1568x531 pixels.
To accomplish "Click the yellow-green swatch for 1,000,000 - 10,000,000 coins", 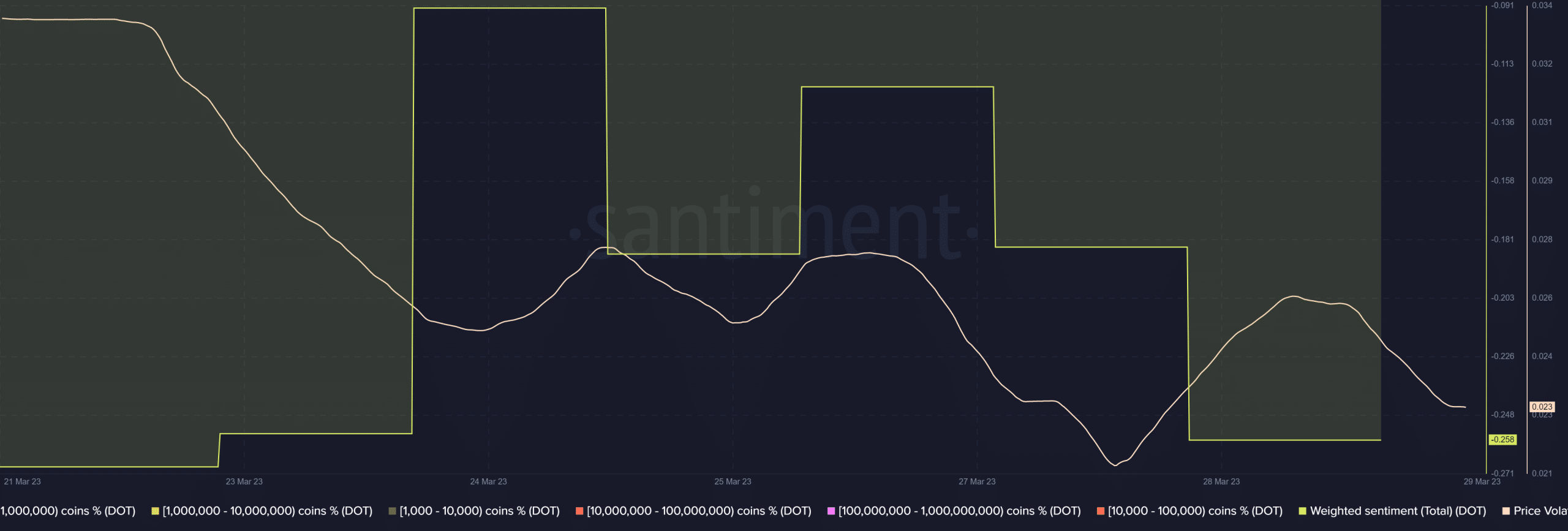I will coord(156,511).
